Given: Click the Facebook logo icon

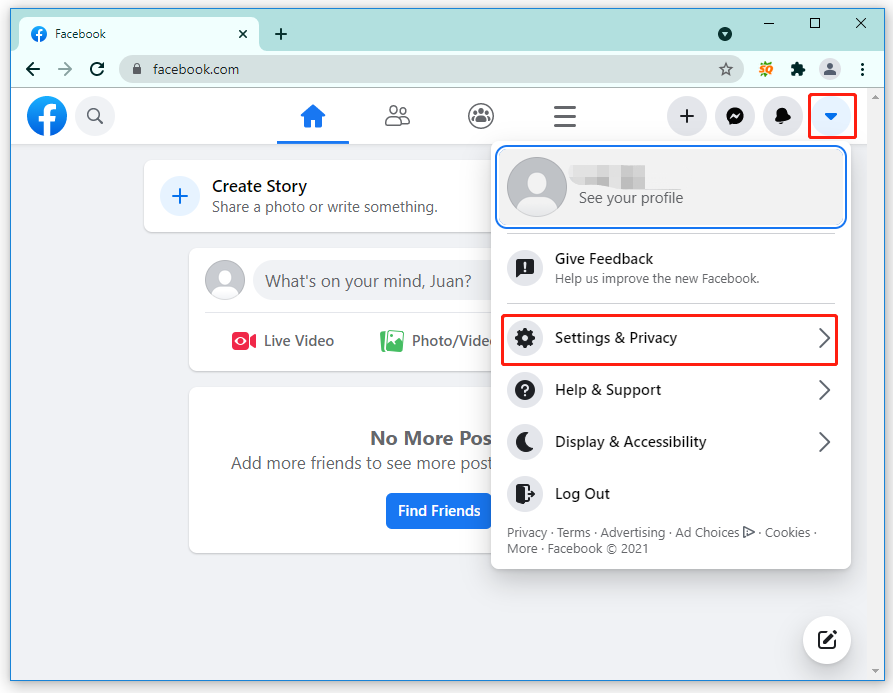Looking at the screenshot, I should coord(47,116).
